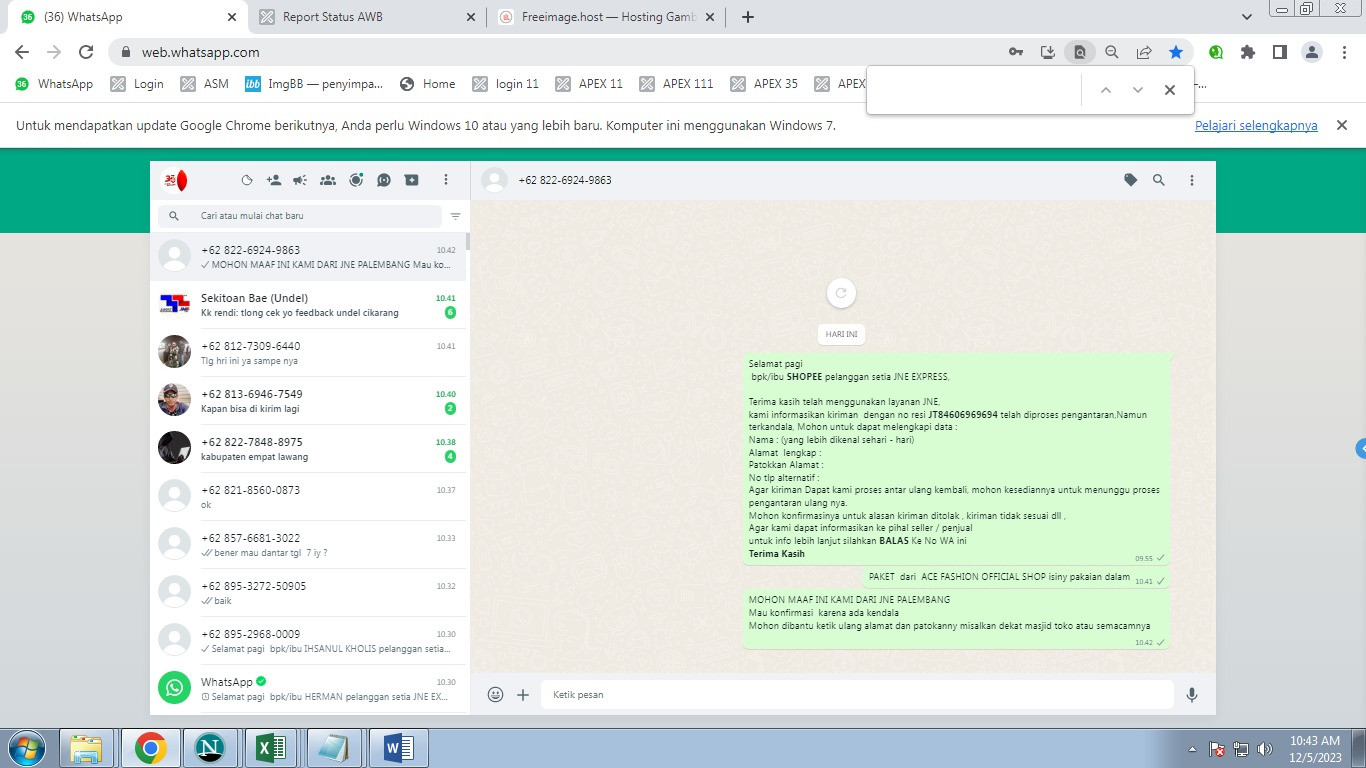Search messages in the open conversation
The width and height of the screenshot is (1366, 768).
click(x=1159, y=180)
